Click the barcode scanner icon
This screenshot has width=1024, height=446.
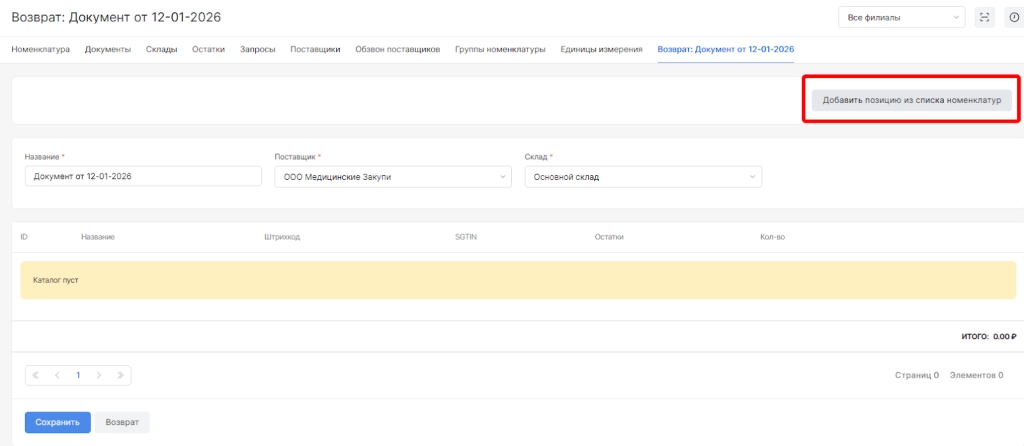pos(985,17)
